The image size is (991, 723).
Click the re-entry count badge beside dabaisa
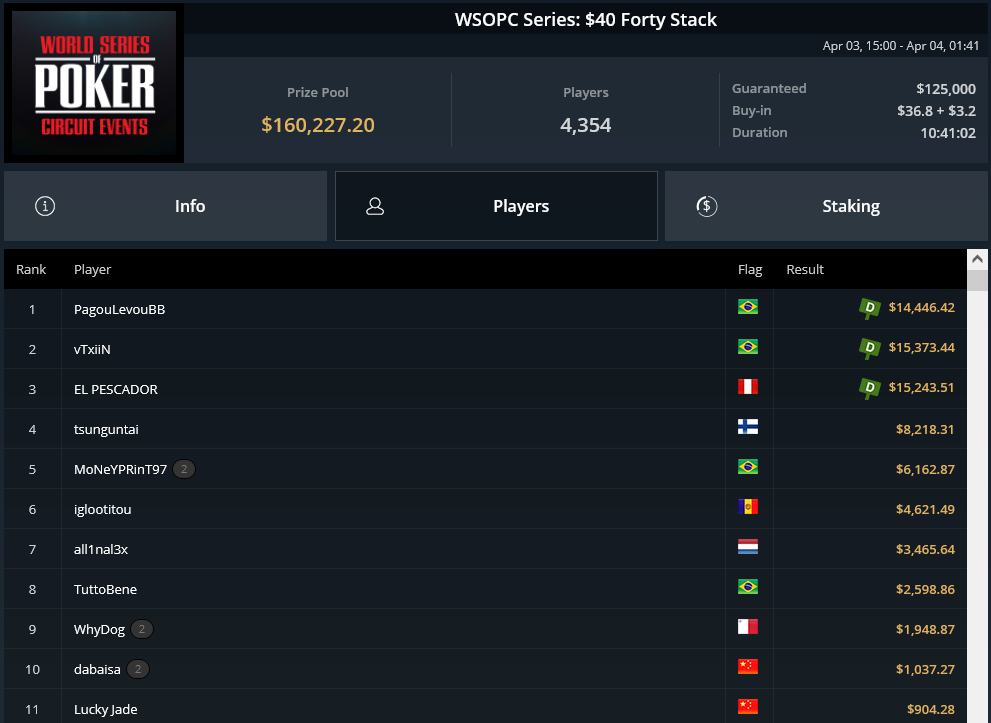138,669
